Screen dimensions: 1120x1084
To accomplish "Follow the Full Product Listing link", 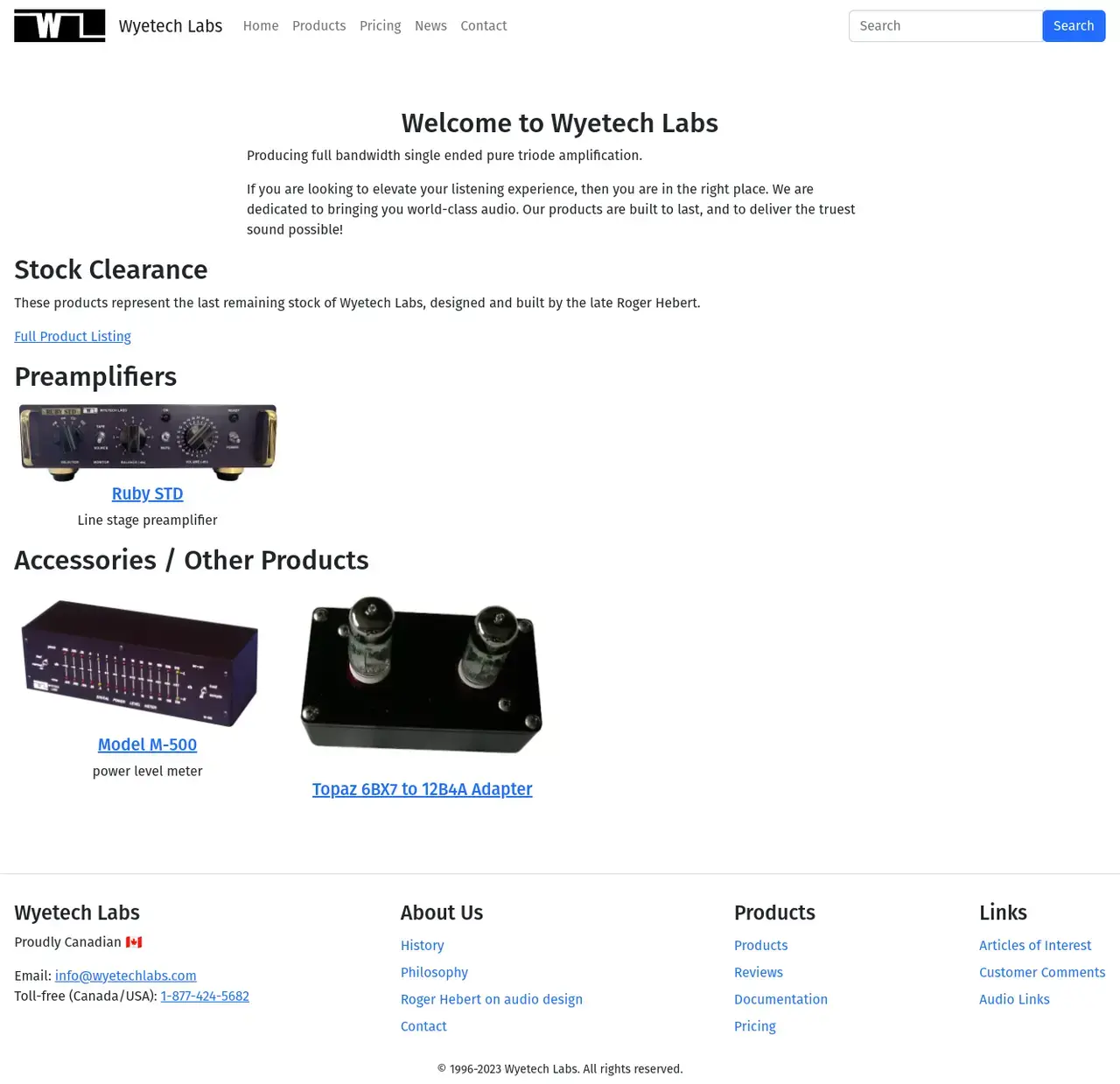I will (73, 336).
